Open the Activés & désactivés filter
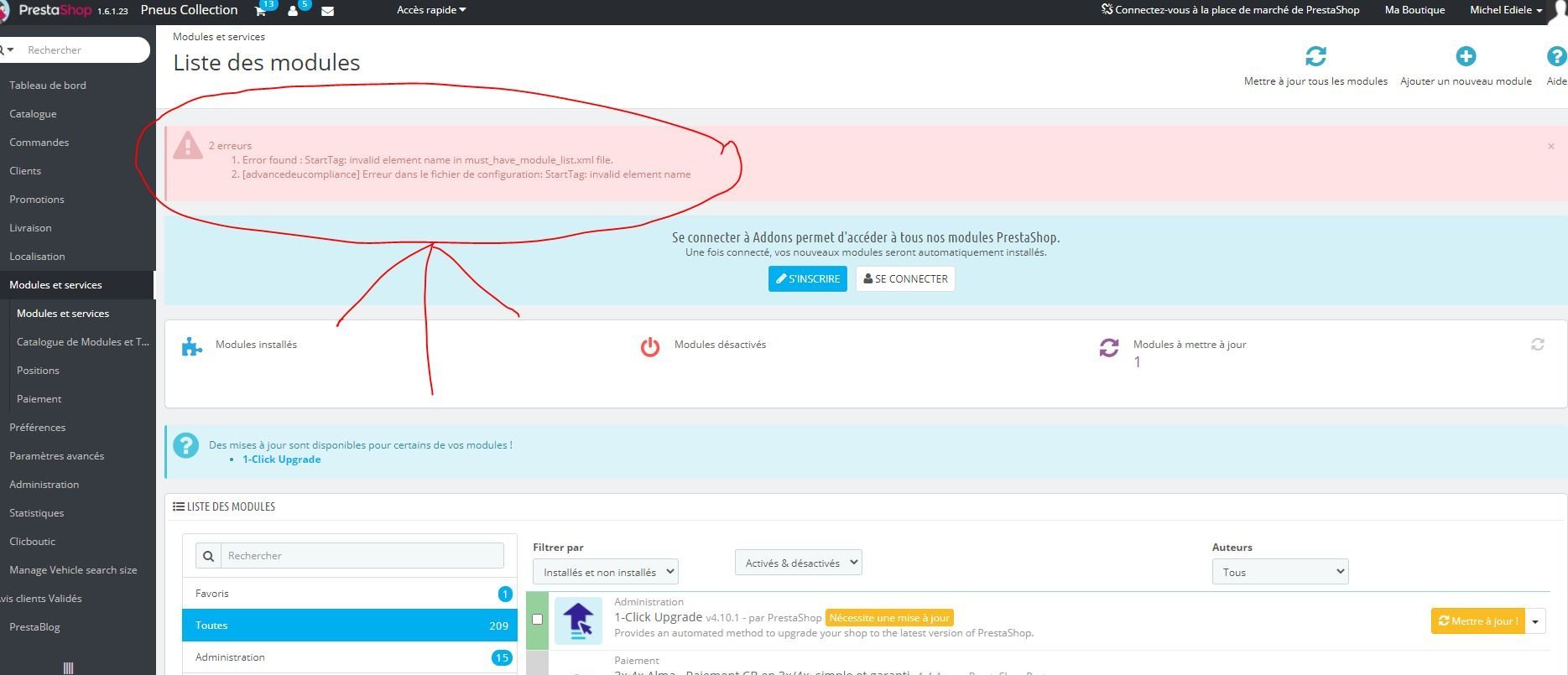The image size is (1568, 675). pos(799,563)
